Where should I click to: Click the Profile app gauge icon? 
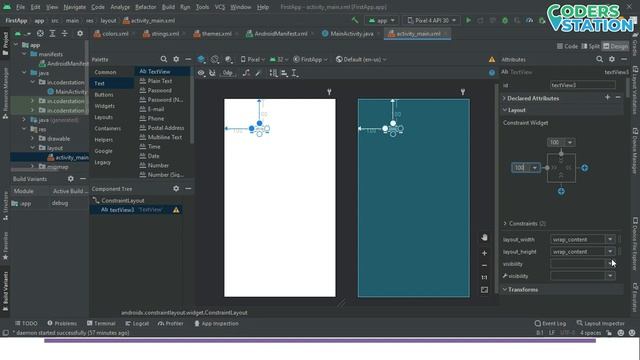[529, 20]
